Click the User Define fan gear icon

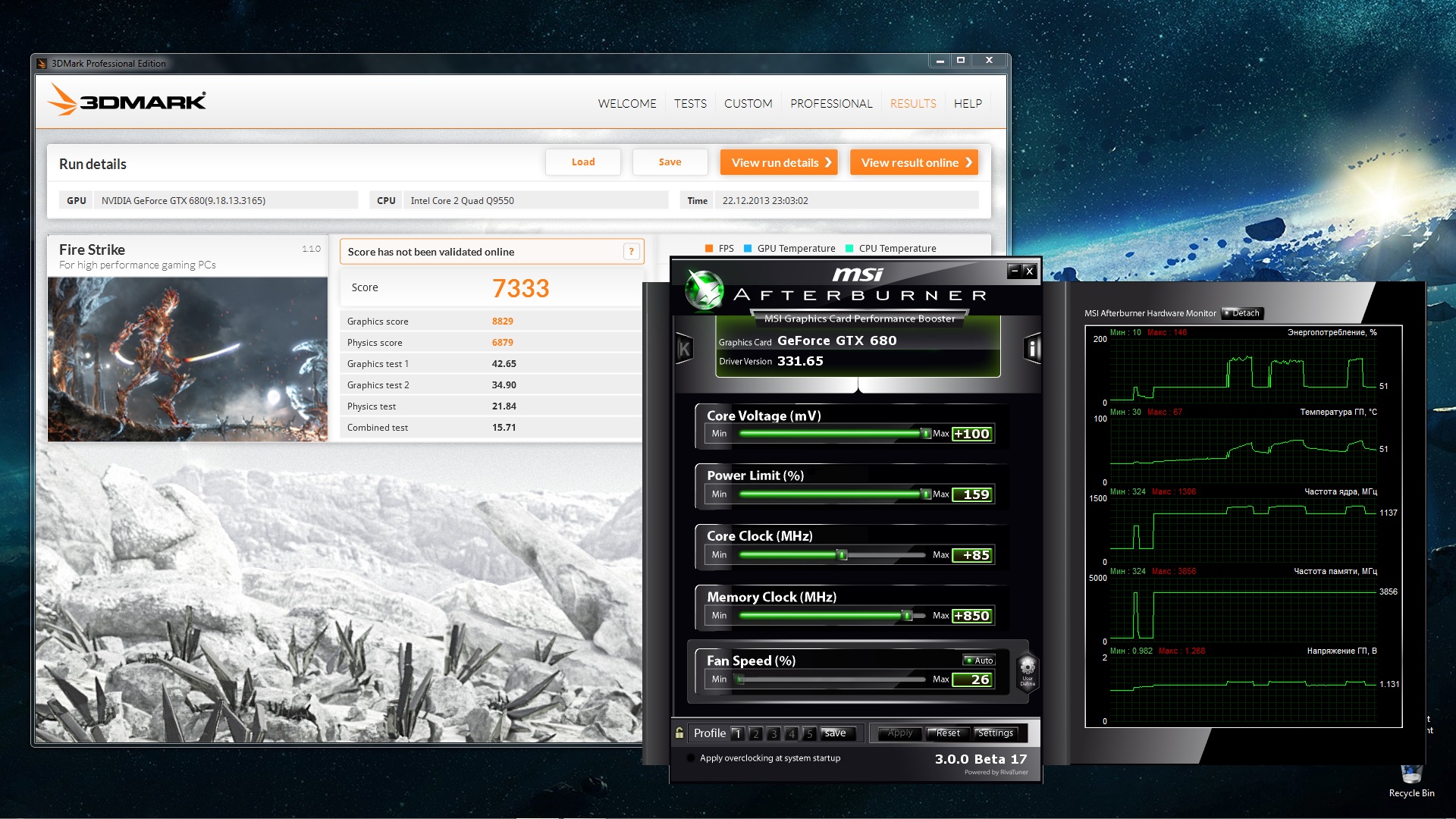click(1028, 672)
